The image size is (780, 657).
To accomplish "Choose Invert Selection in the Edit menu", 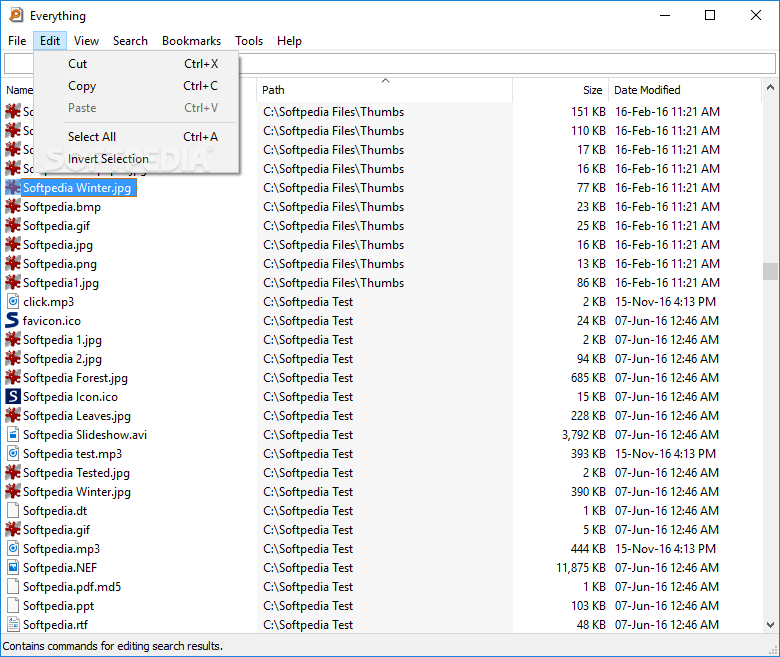I will tap(136, 159).
